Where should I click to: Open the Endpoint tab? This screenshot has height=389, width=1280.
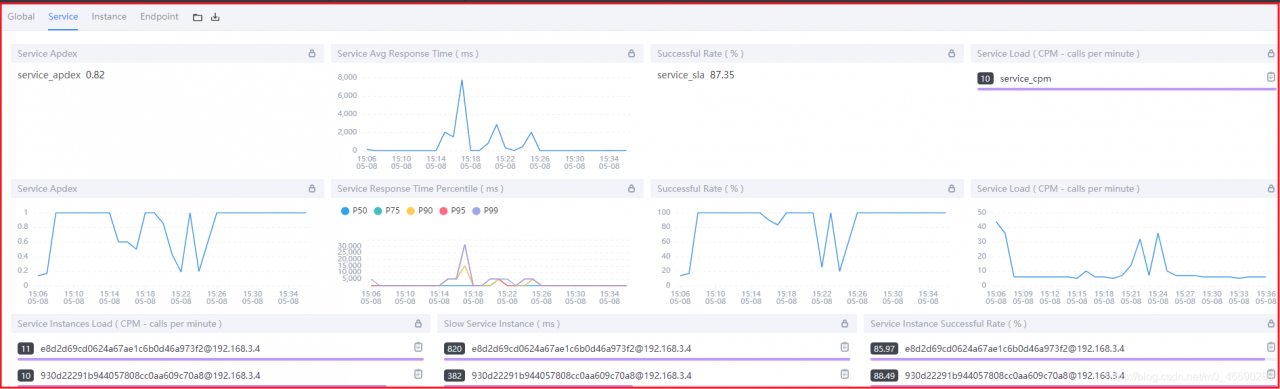pos(159,17)
